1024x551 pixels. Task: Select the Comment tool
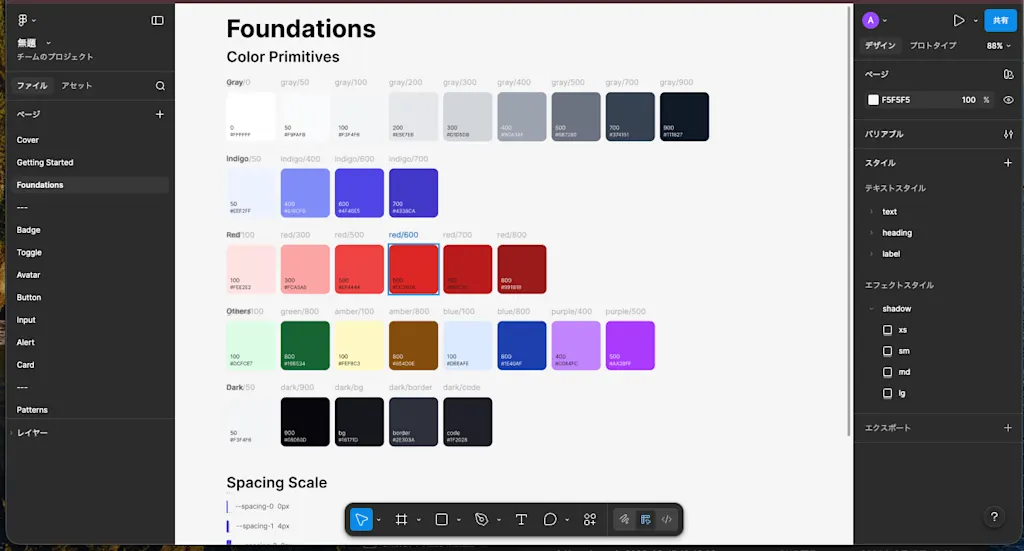[550, 520]
